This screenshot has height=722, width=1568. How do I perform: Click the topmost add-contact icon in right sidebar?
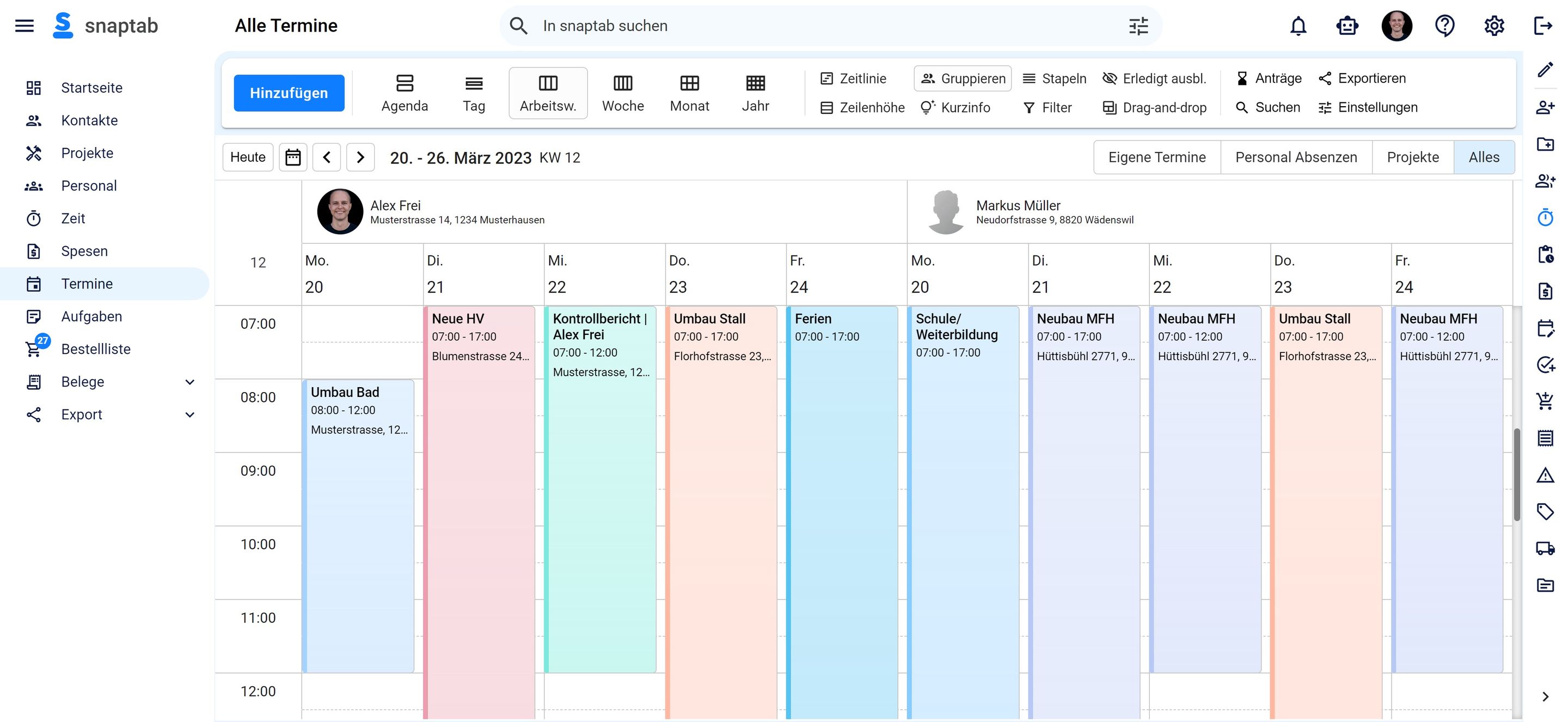(1545, 107)
